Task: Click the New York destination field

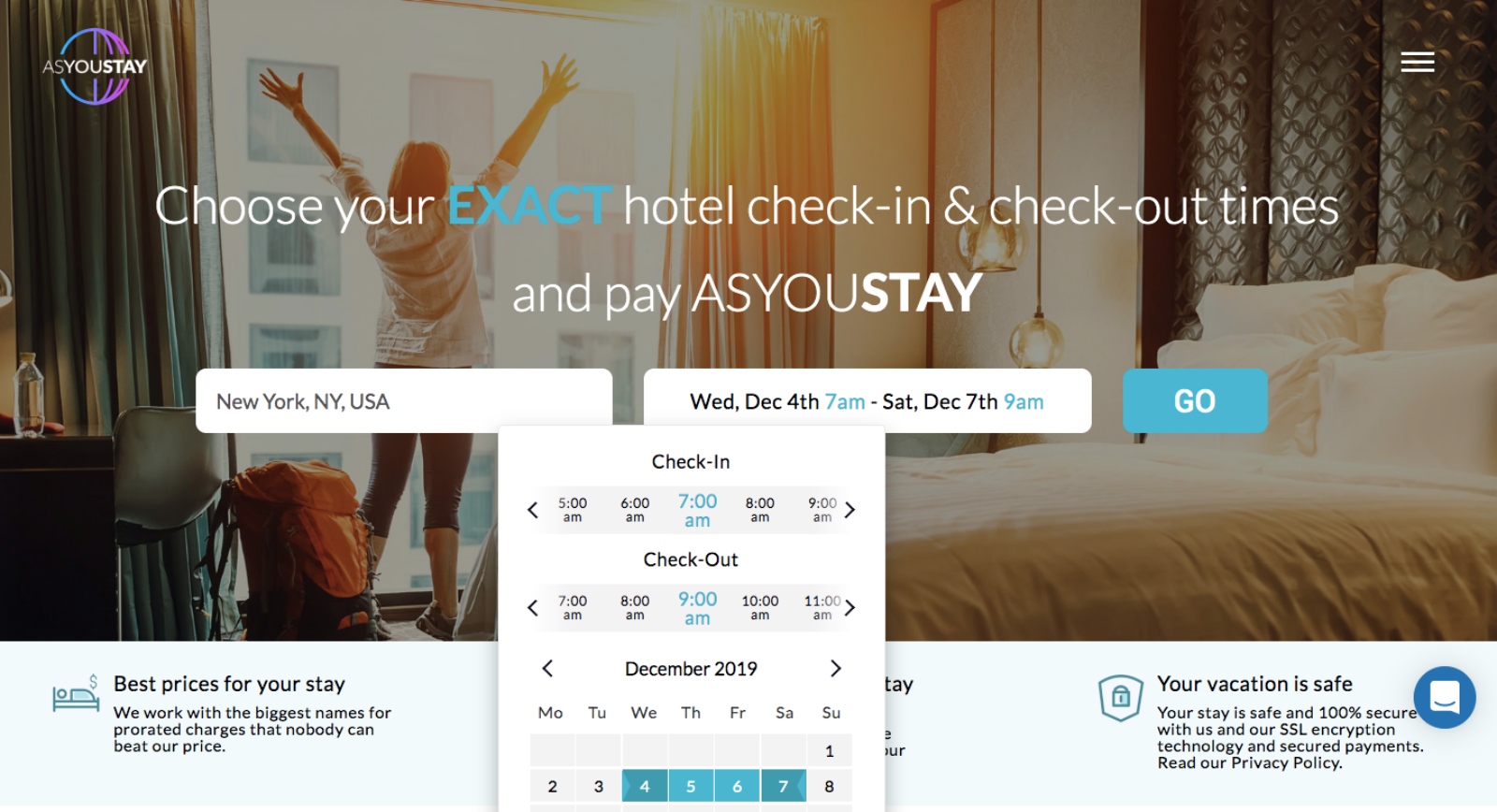Action: pos(404,401)
